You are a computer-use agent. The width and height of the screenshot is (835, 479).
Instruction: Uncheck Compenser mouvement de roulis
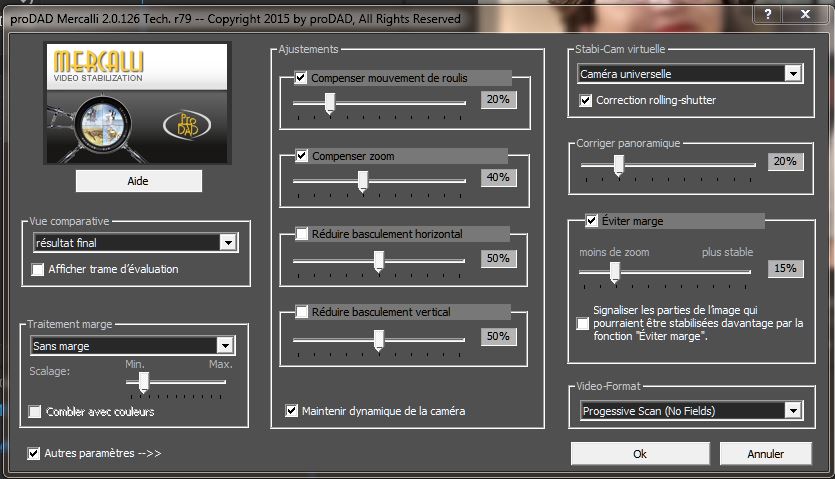[300, 78]
